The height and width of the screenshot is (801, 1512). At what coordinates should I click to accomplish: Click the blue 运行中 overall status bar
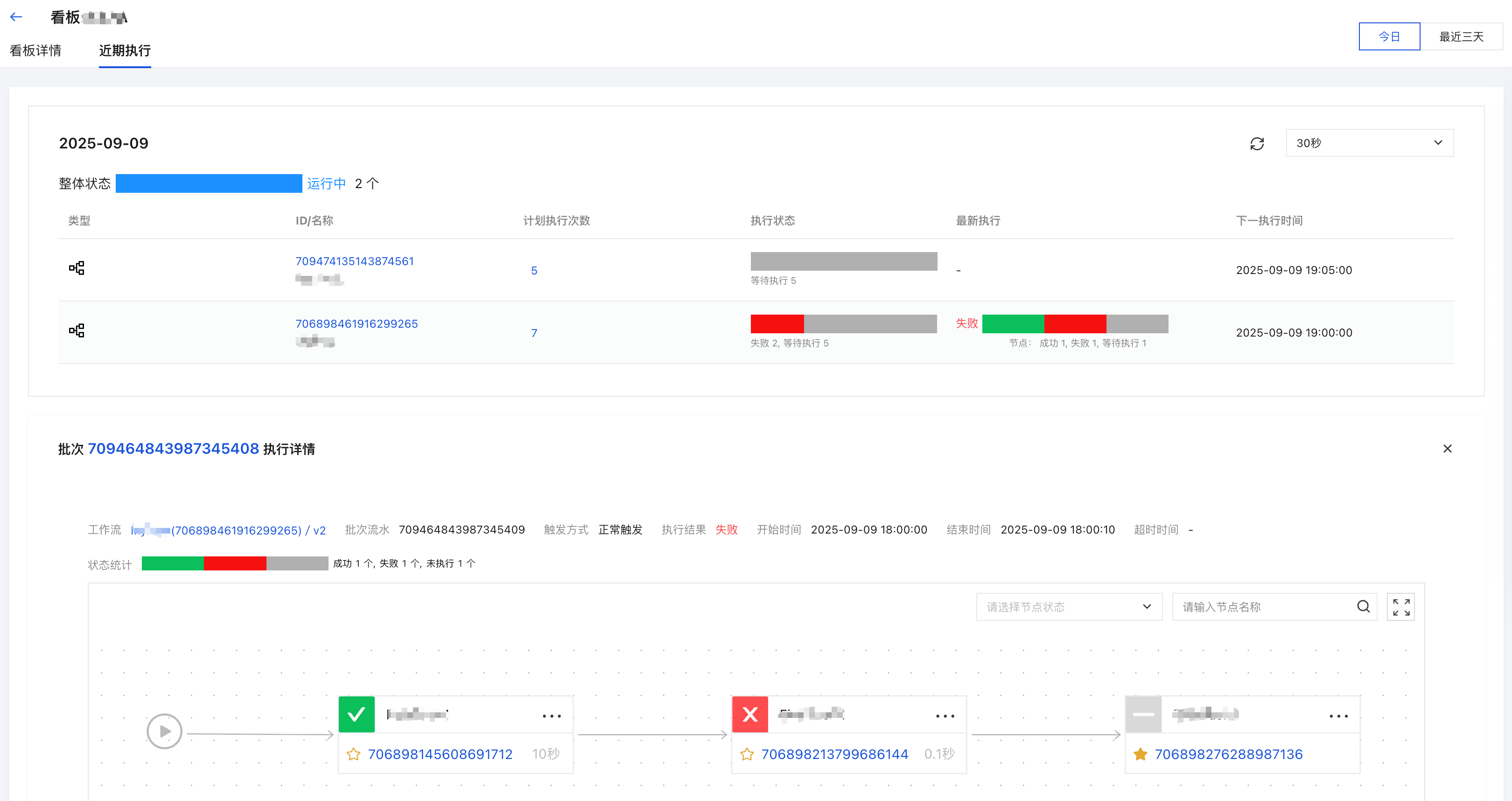pos(209,183)
